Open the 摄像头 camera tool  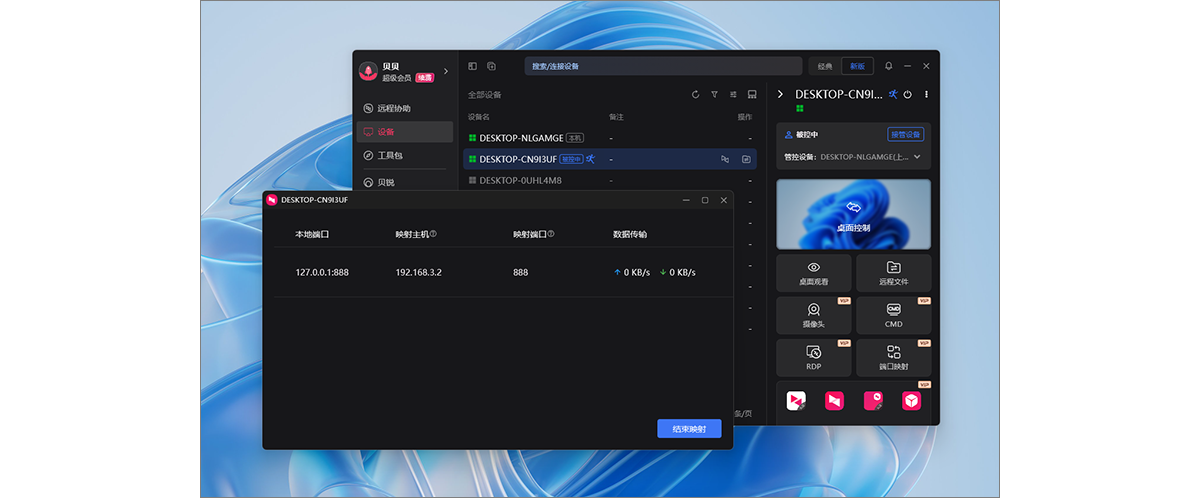[814, 315]
